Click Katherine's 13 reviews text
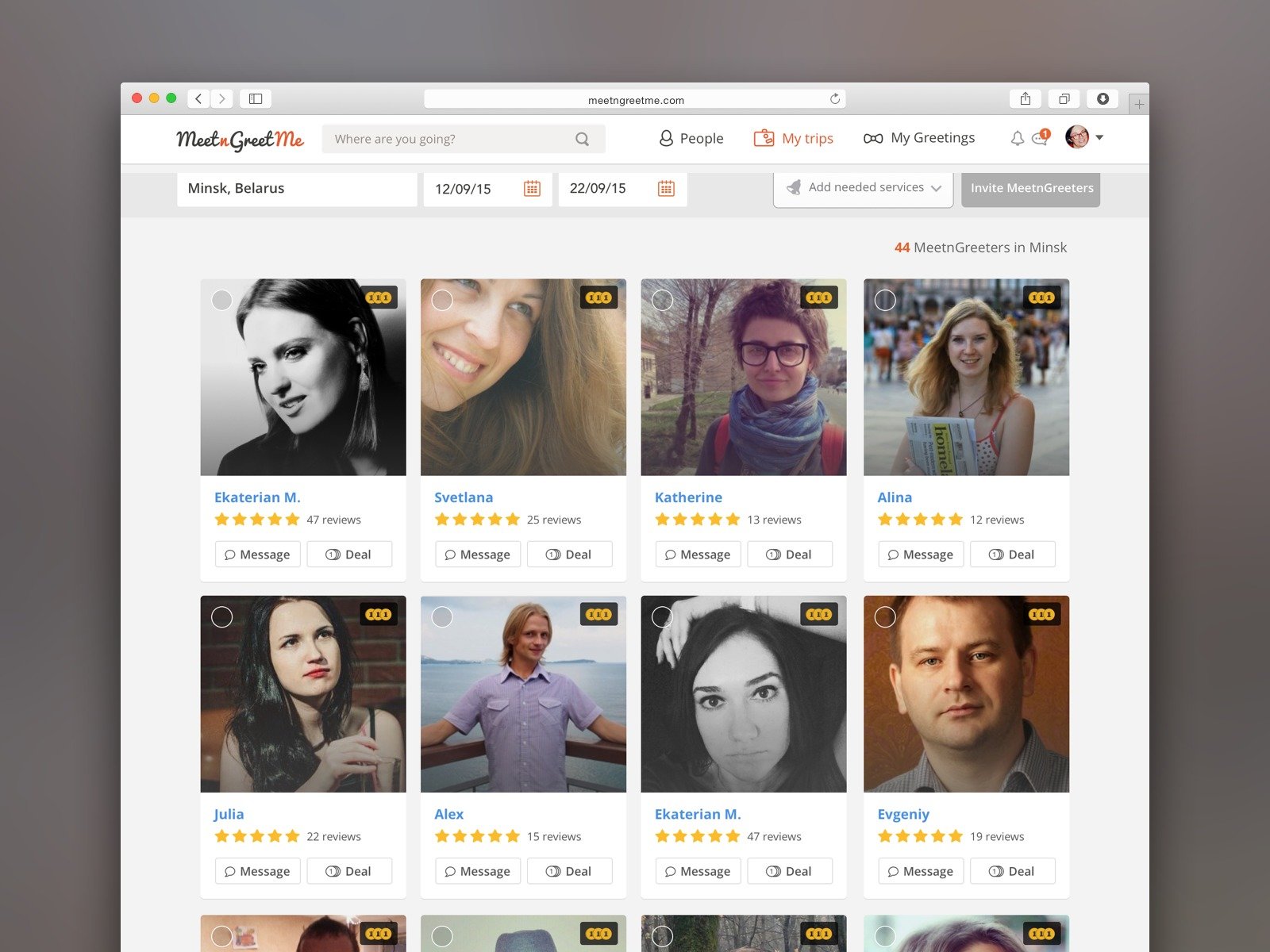This screenshot has height=952, width=1270. tap(774, 520)
